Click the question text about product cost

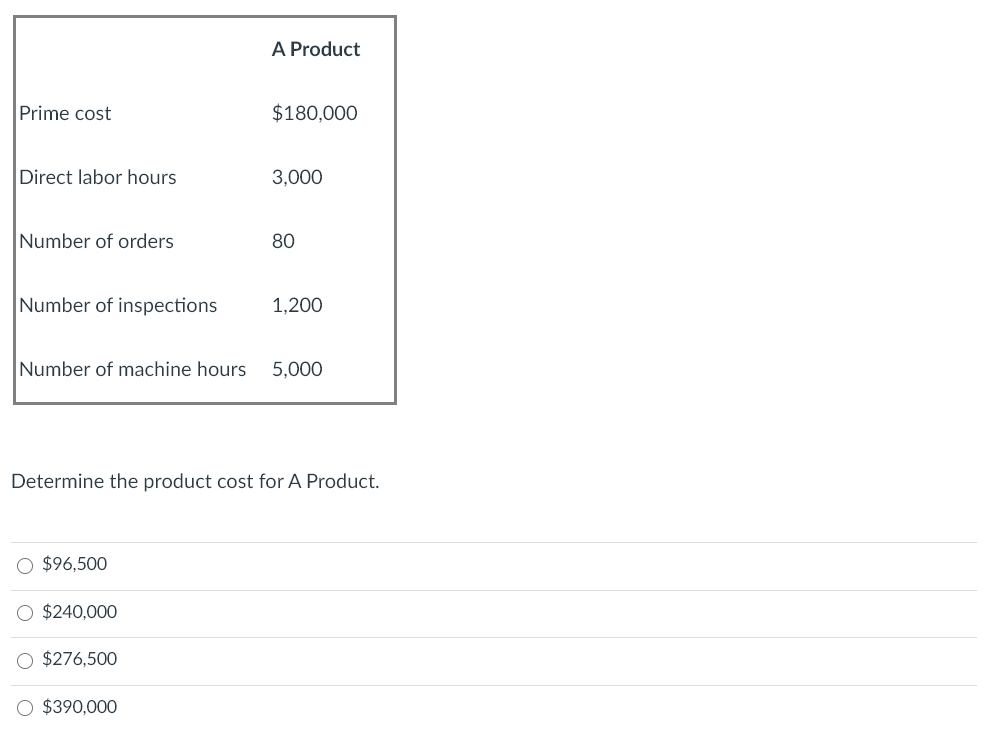coord(195,481)
